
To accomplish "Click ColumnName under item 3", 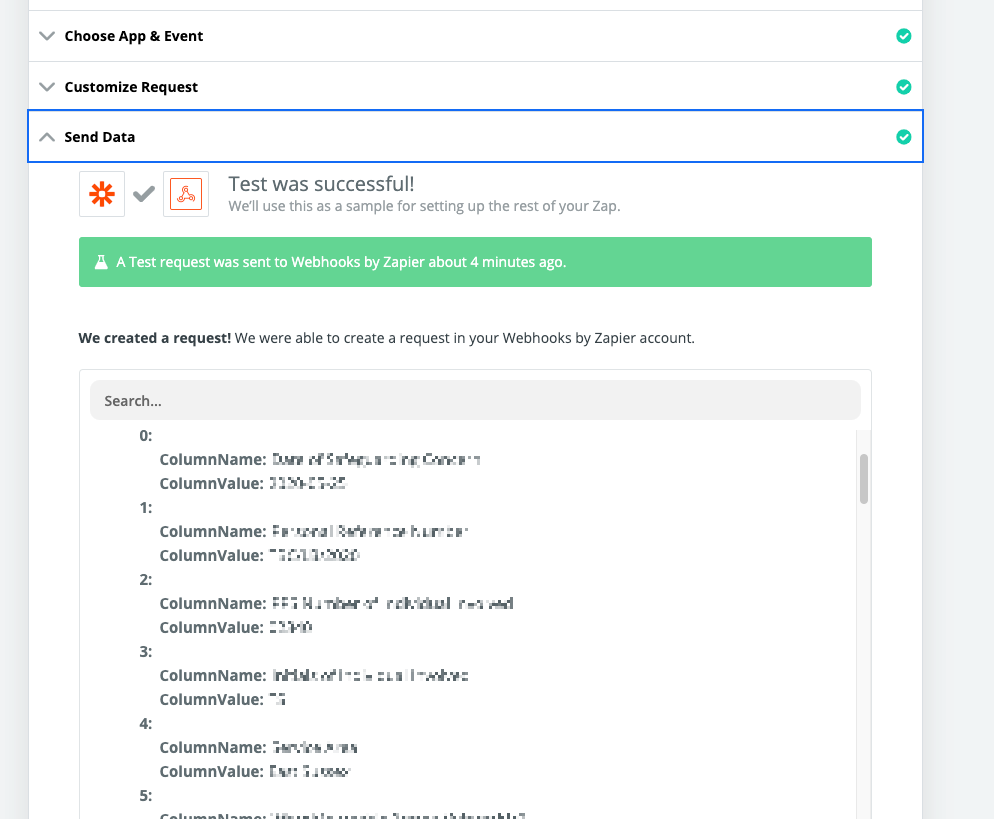I will pos(213,676).
